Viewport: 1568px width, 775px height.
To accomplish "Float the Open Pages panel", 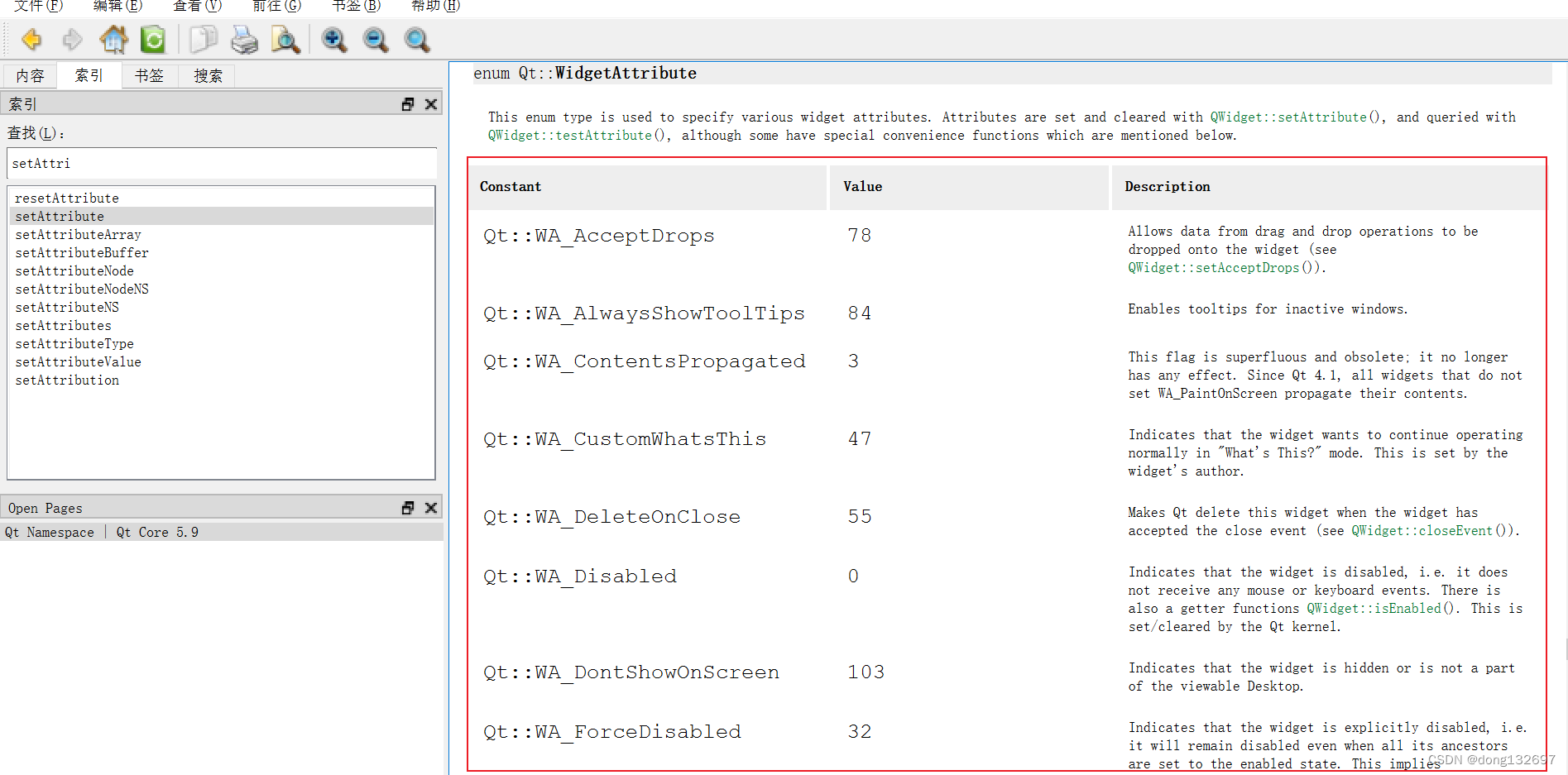I will coord(408,508).
